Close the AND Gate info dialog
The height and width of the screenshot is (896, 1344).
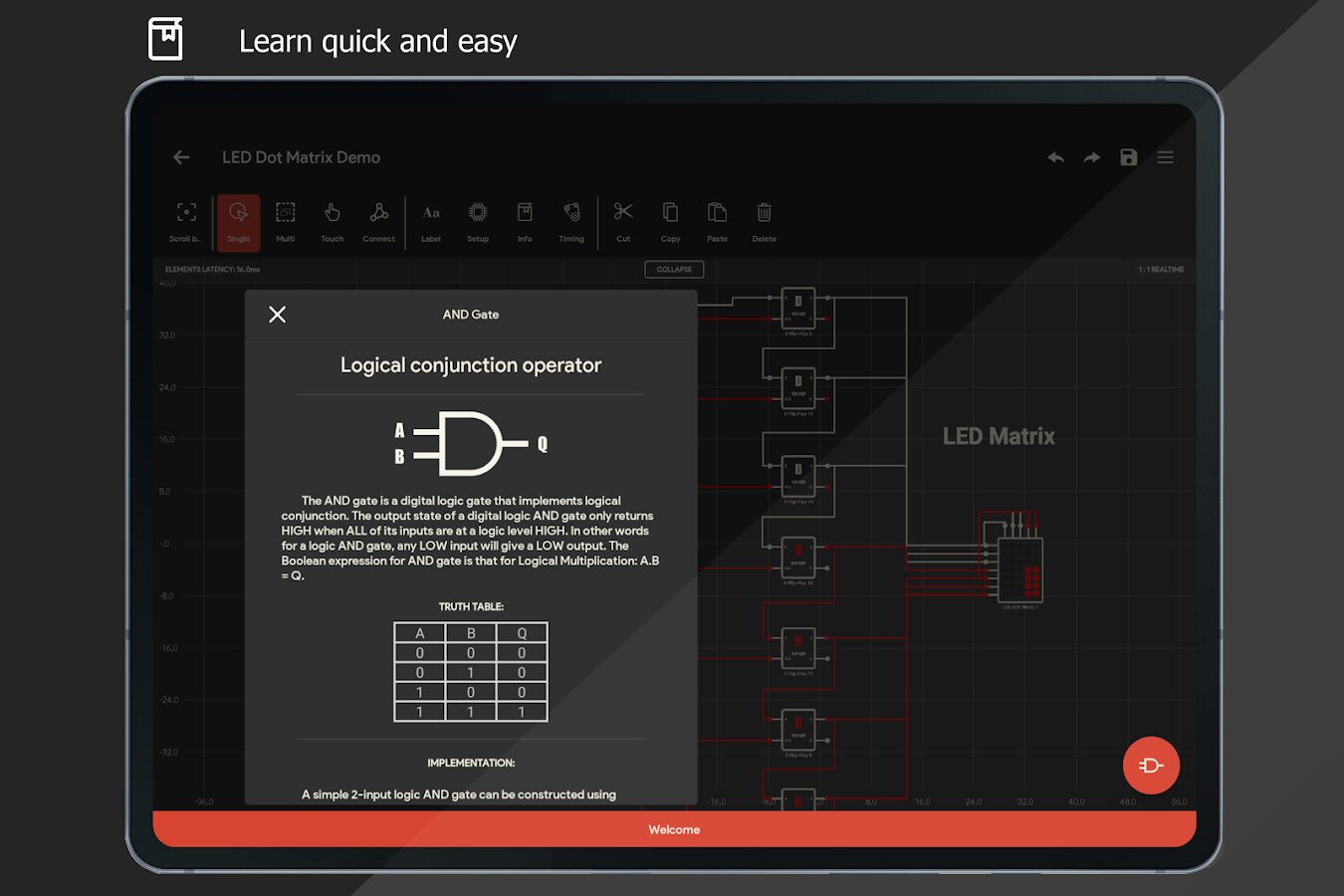click(278, 315)
